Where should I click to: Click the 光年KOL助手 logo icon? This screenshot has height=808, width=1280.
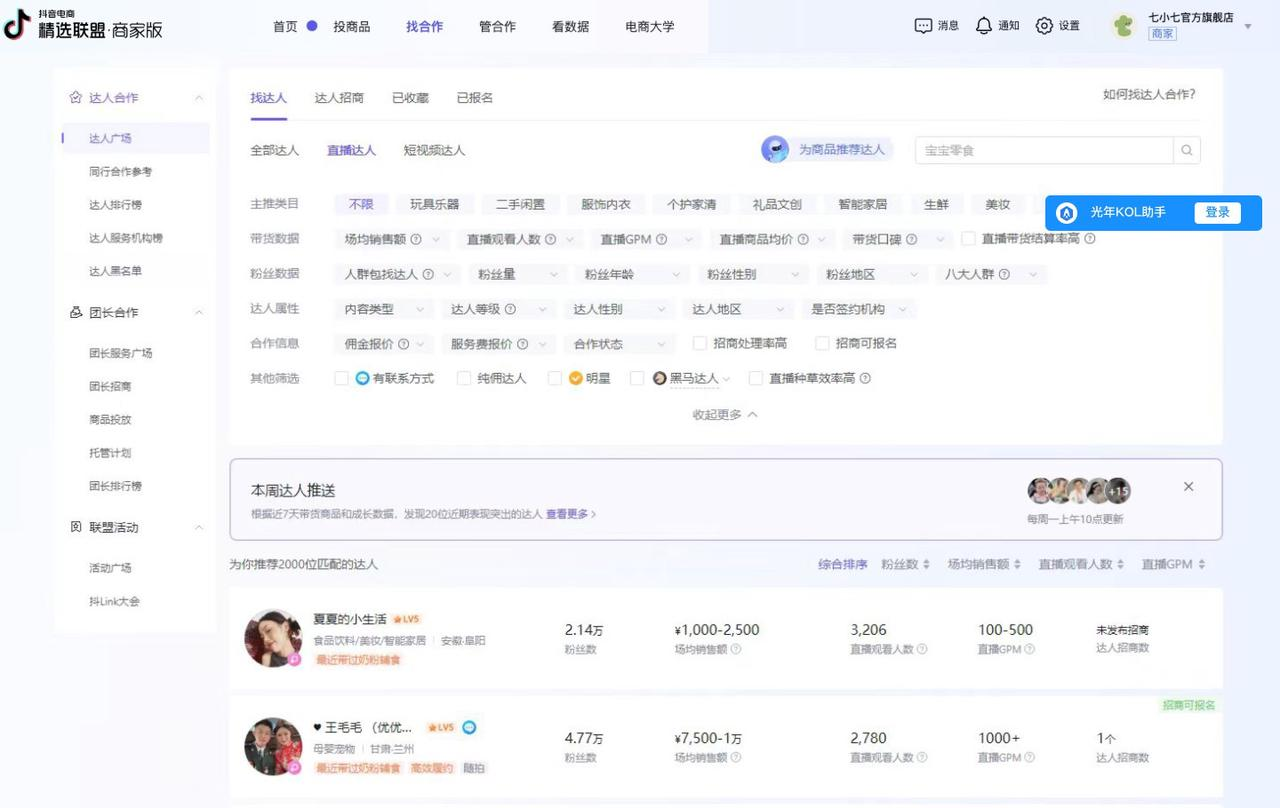click(1067, 213)
